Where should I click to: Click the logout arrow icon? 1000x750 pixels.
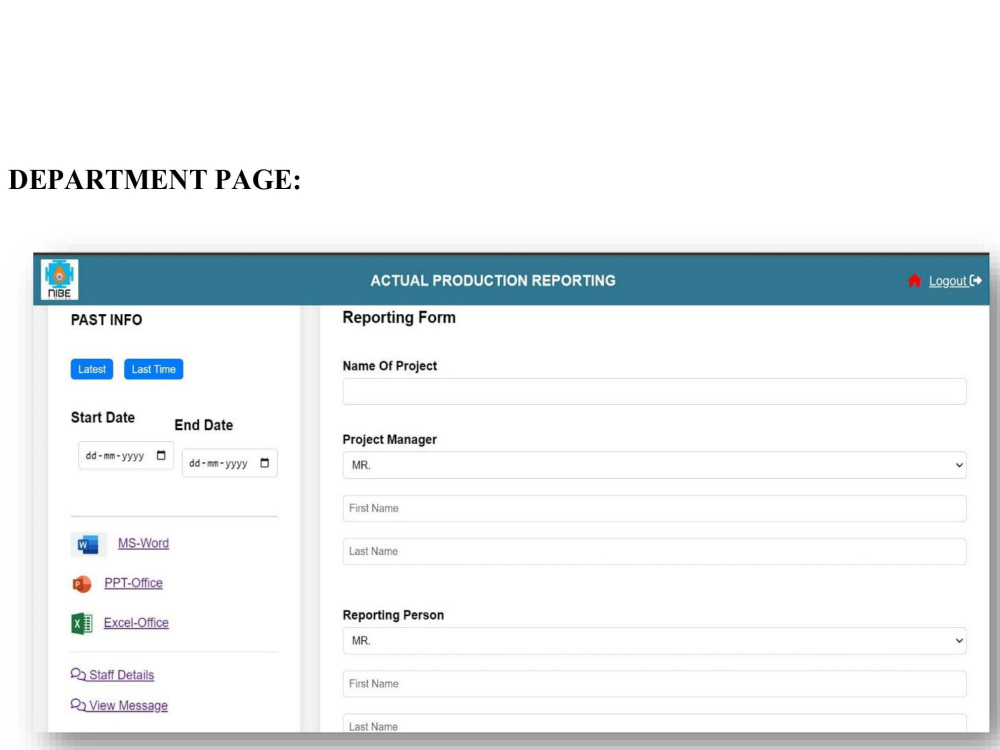tap(976, 281)
